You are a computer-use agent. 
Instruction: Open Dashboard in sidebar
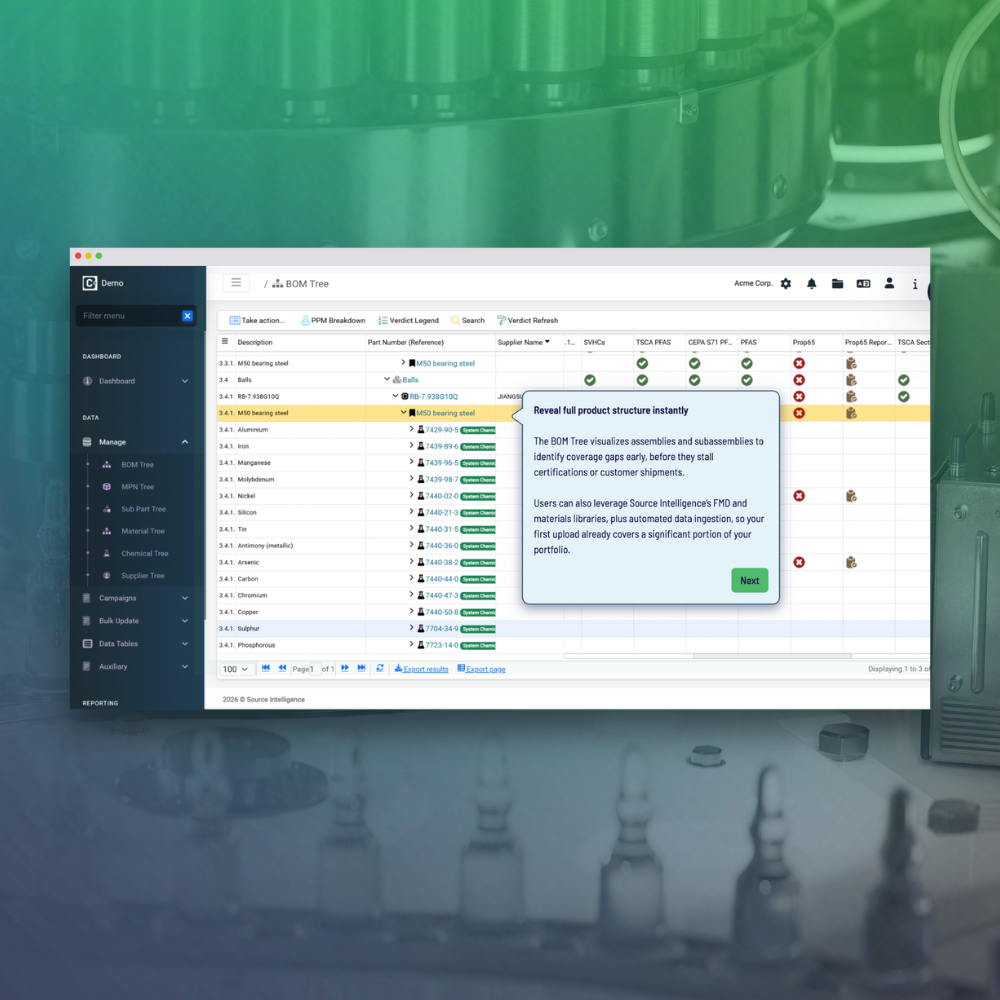[x=135, y=381]
